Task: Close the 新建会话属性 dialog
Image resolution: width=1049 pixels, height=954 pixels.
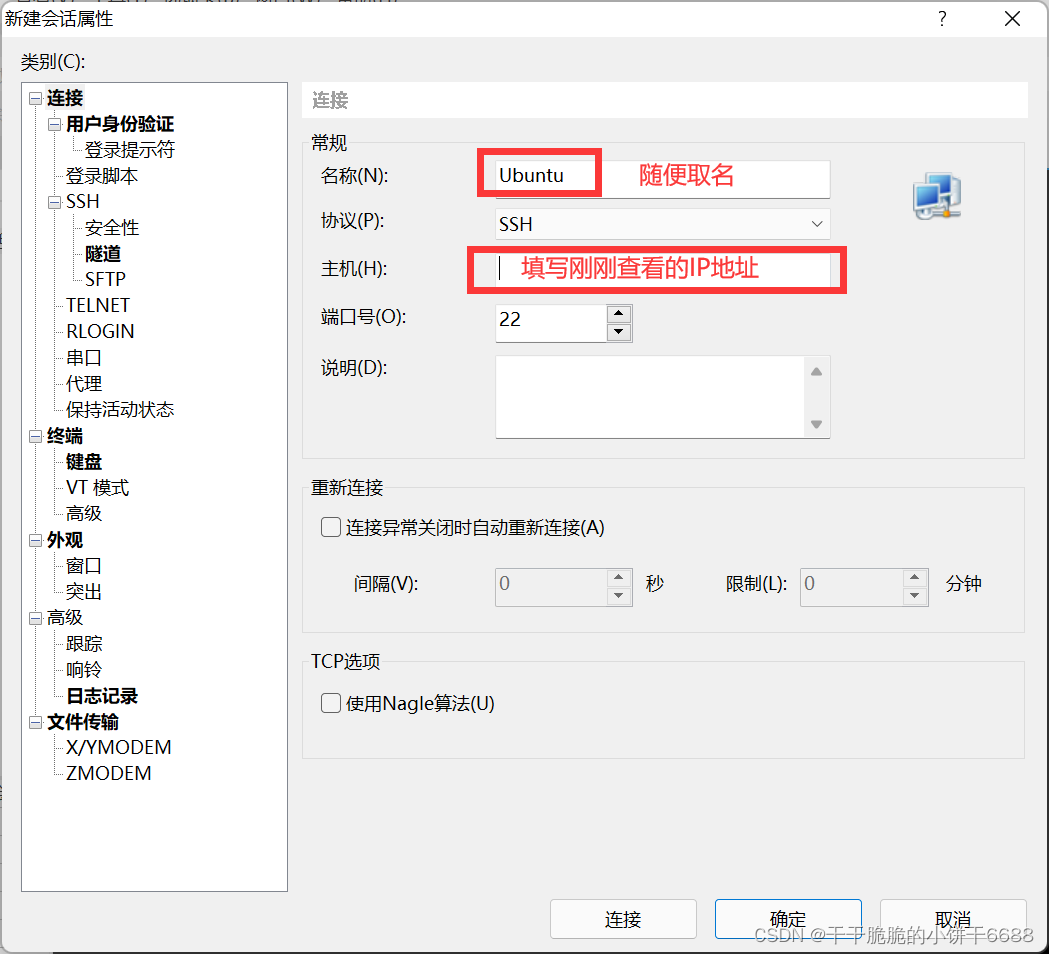Action: point(1012,19)
